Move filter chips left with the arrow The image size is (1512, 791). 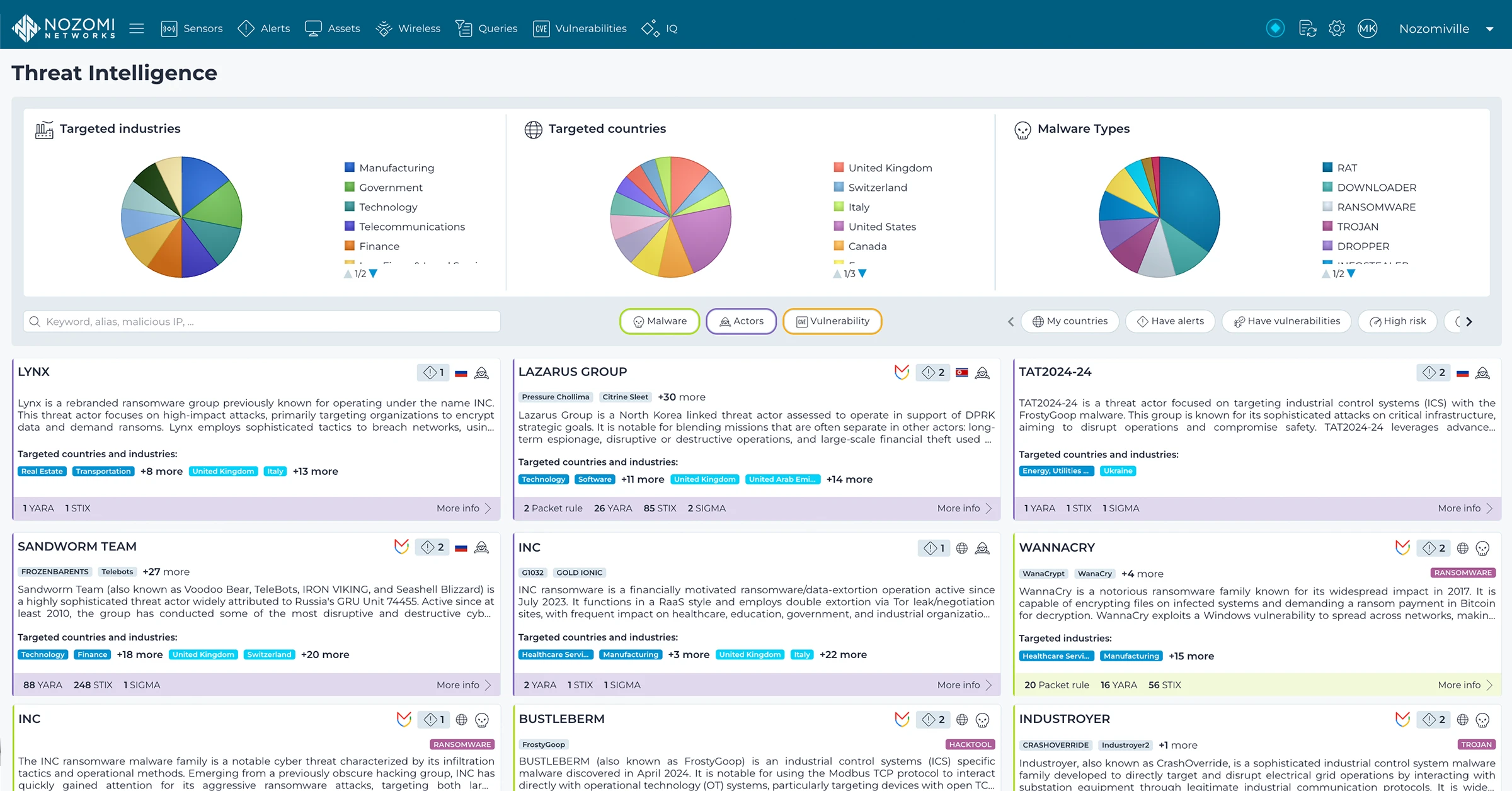pos(1011,322)
